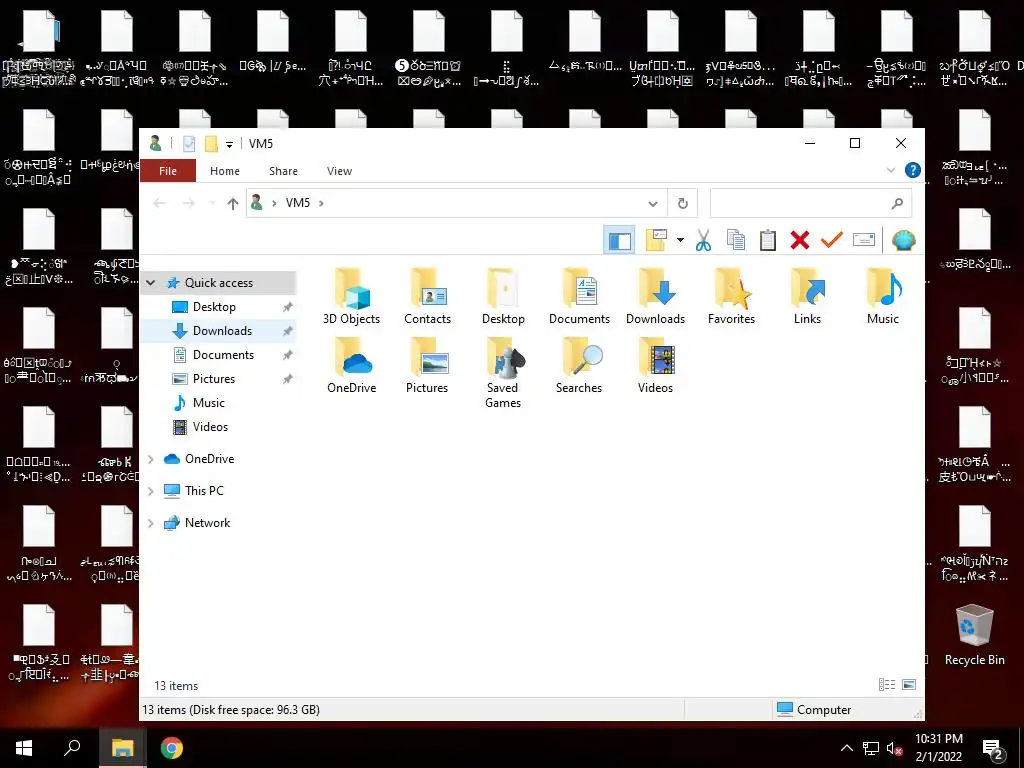Switch to the View ribbon tab

(340, 171)
